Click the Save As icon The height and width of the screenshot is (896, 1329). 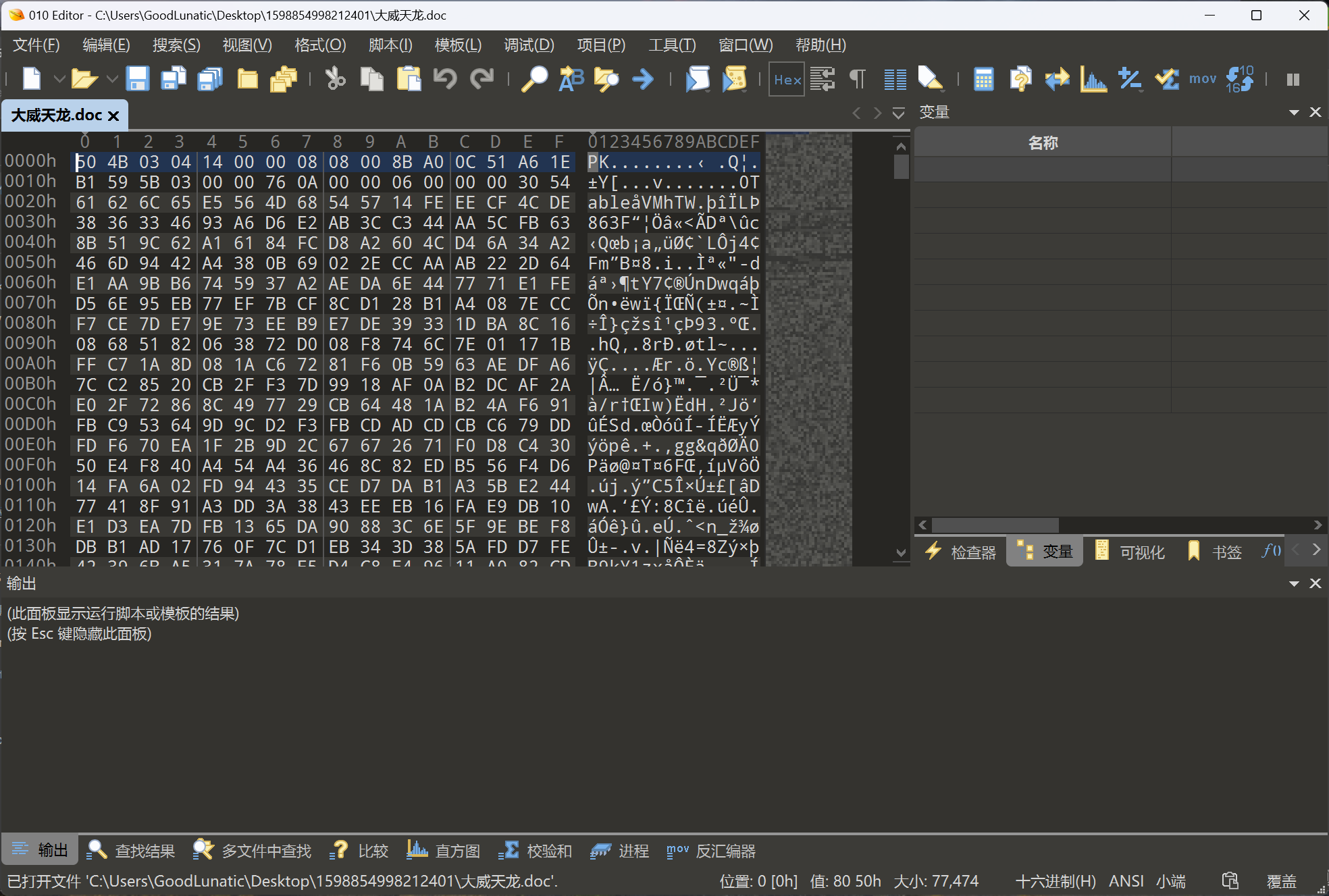pyautogui.click(x=174, y=79)
